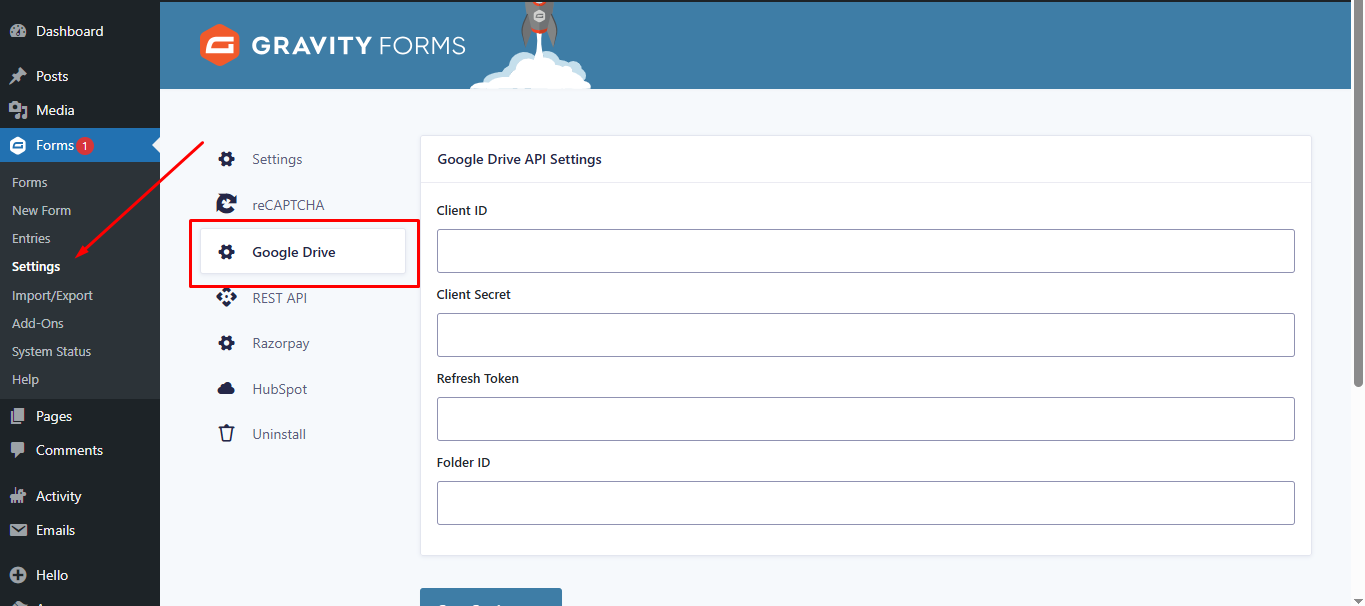Click the Posts pushpin icon
Viewport: 1365px width, 606px height.
pyautogui.click(x=18, y=76)
